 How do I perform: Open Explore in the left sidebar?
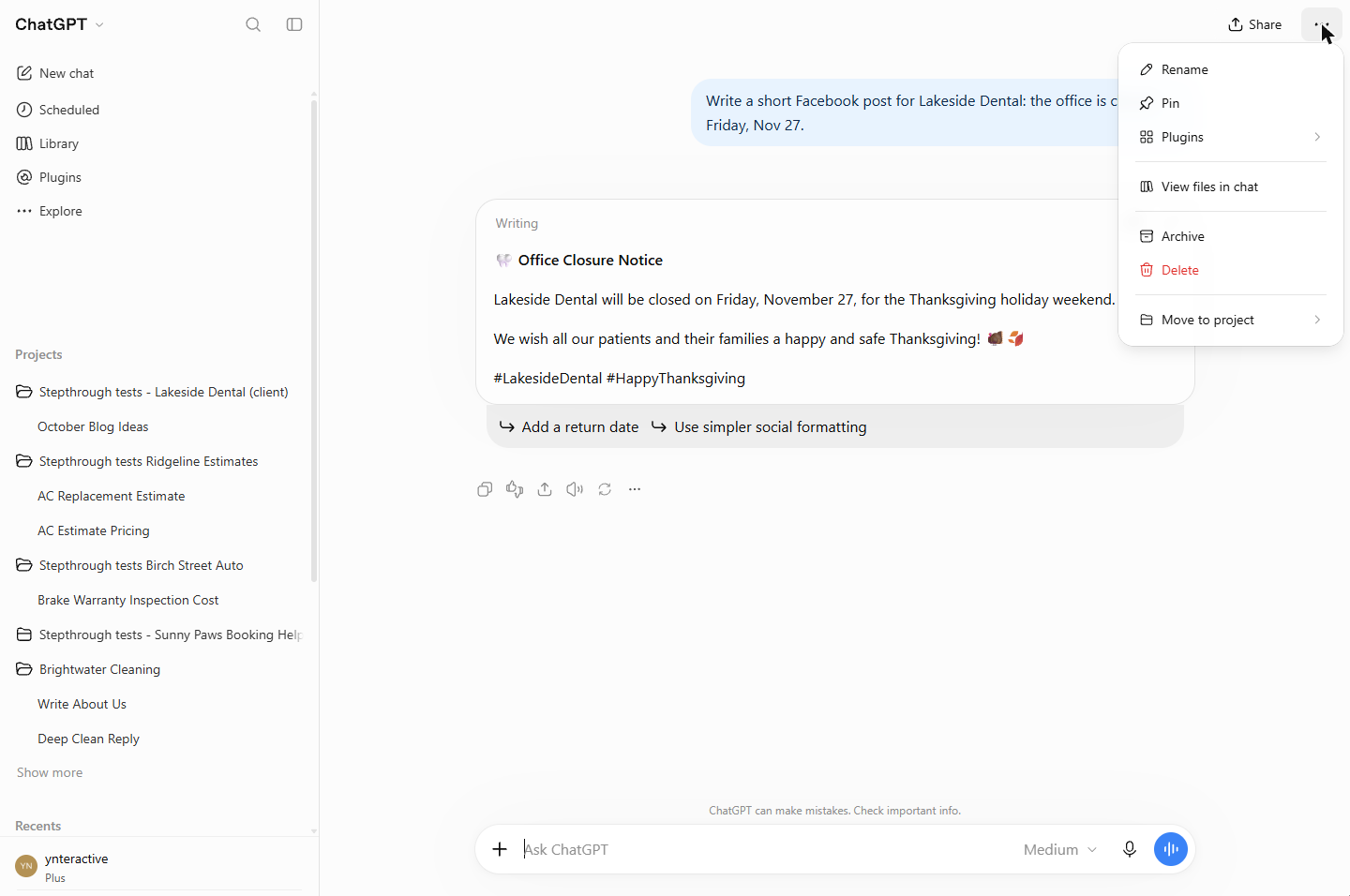(x=50, y=211)
